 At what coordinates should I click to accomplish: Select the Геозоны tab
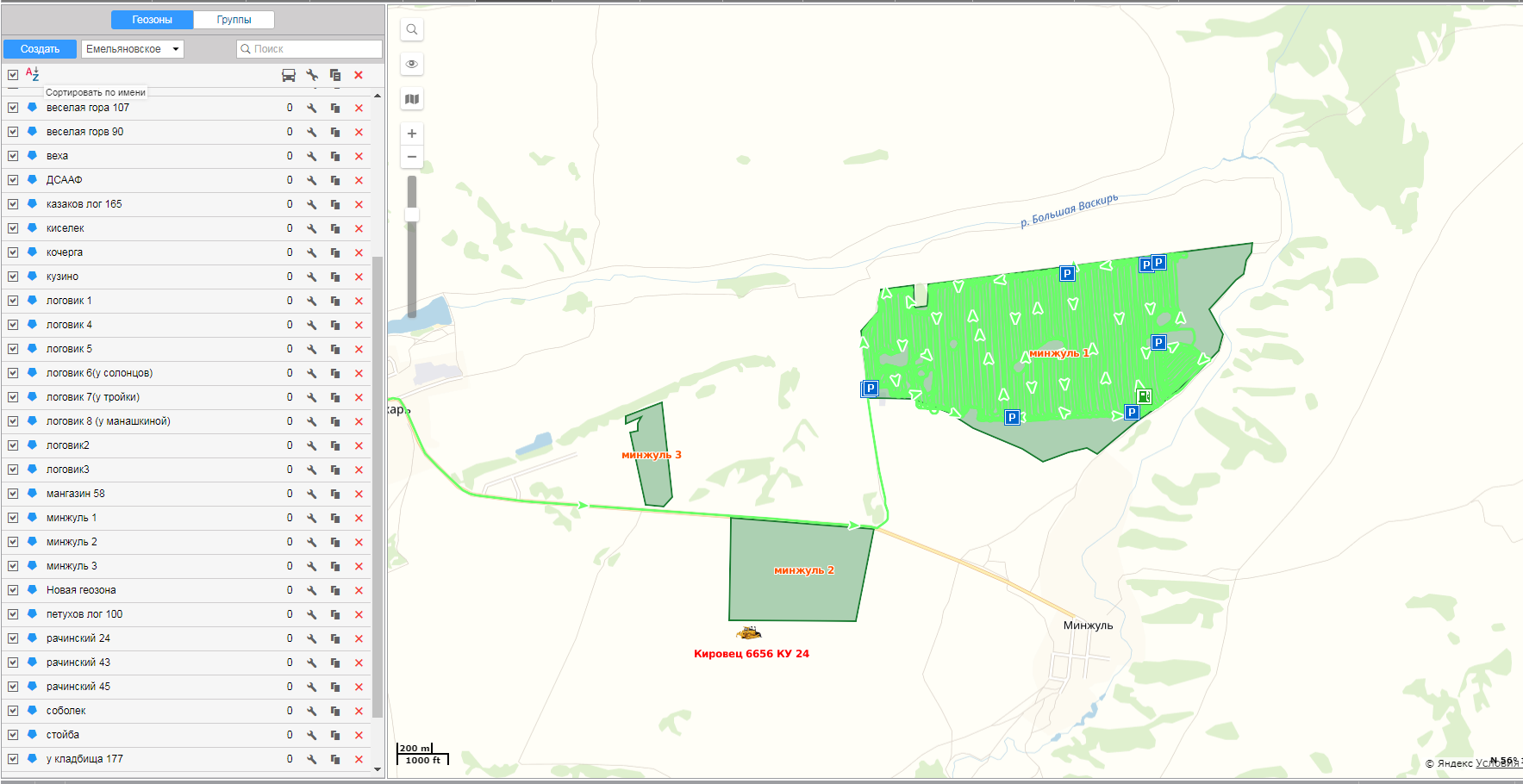click(152, 20)
